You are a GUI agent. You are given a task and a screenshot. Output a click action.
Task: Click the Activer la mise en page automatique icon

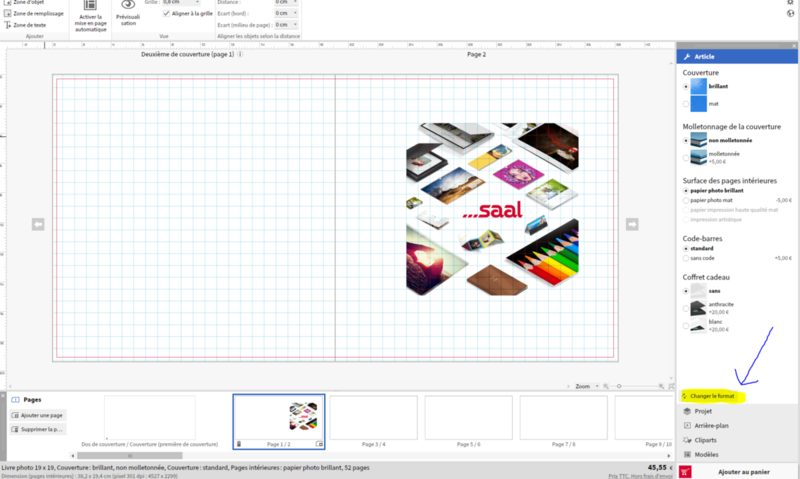90,6
